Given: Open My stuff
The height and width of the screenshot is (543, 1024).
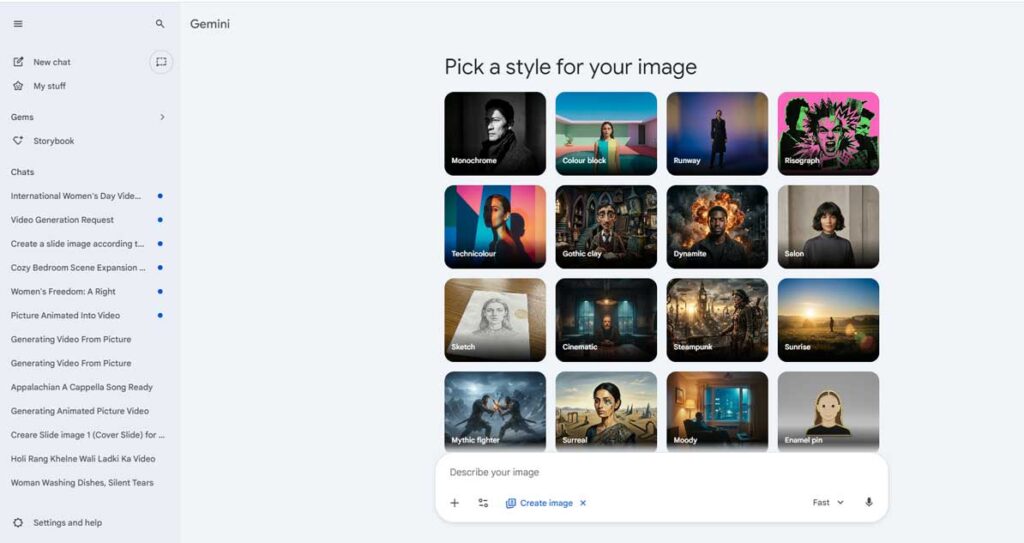Looking at the screenshot, I should (49, 86).
